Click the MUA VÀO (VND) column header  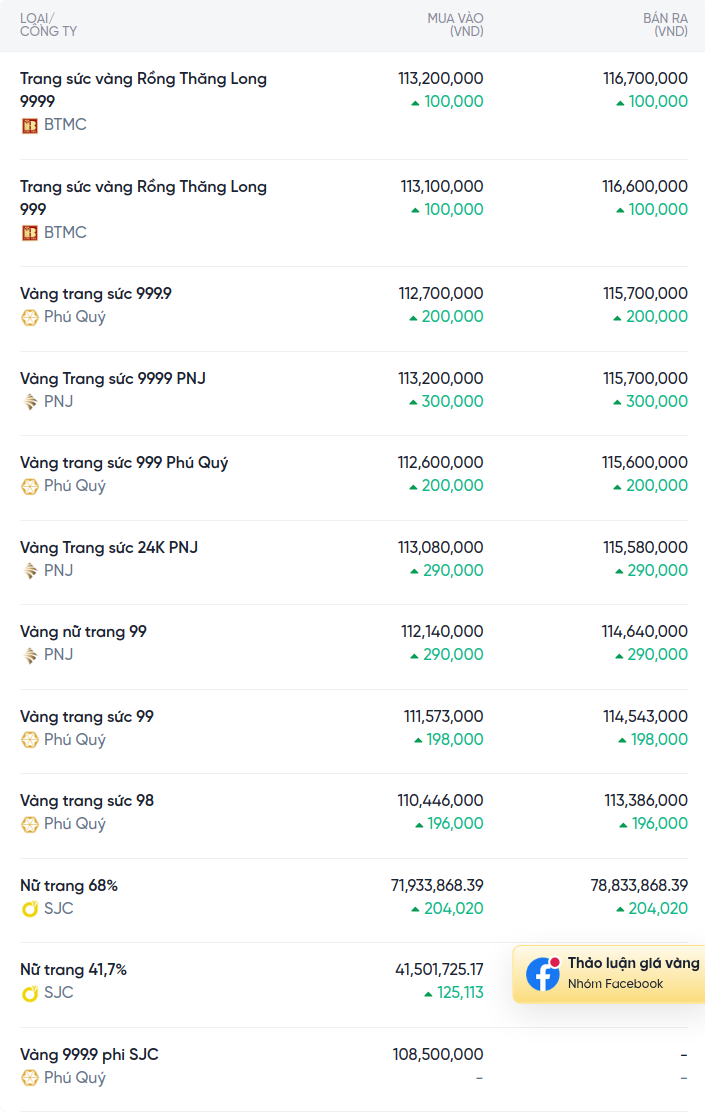point(455,25)
